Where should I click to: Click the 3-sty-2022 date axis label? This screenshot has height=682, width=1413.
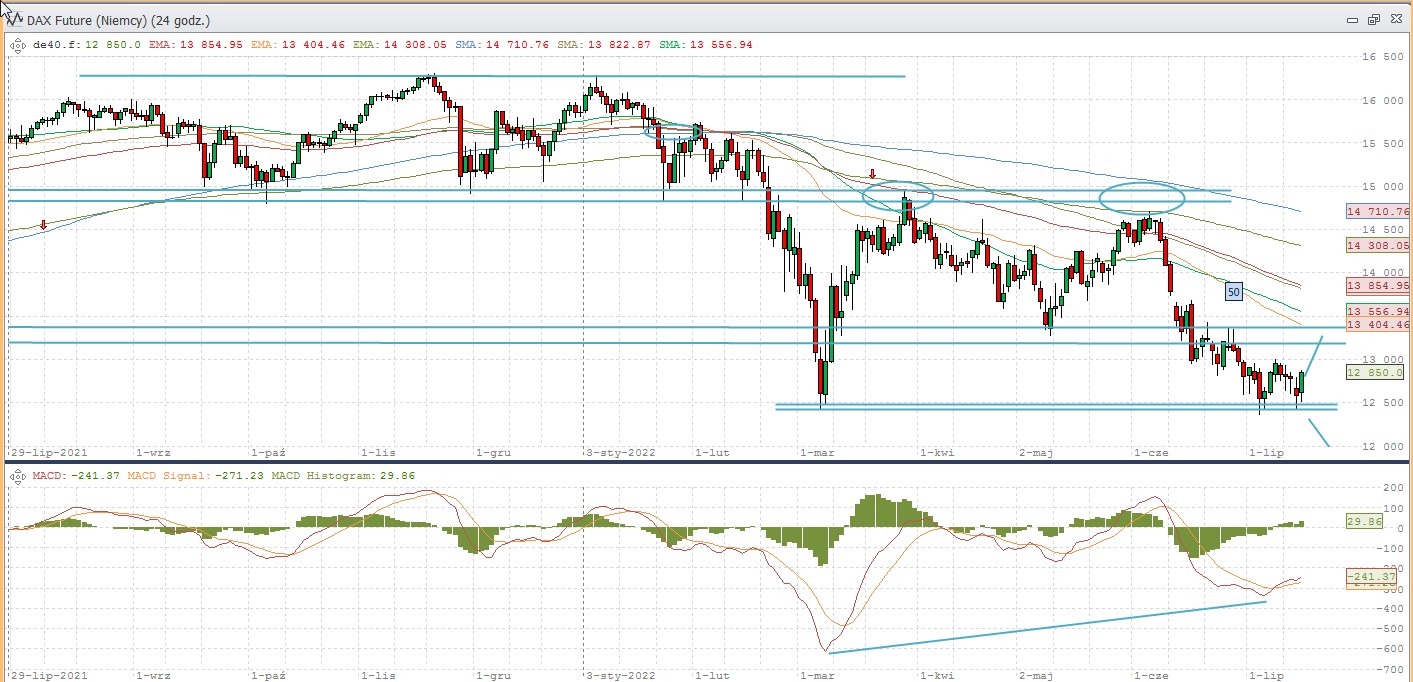pos(620,452)
